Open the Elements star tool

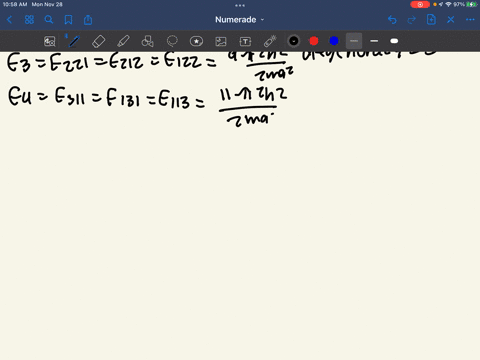point(196,41)
